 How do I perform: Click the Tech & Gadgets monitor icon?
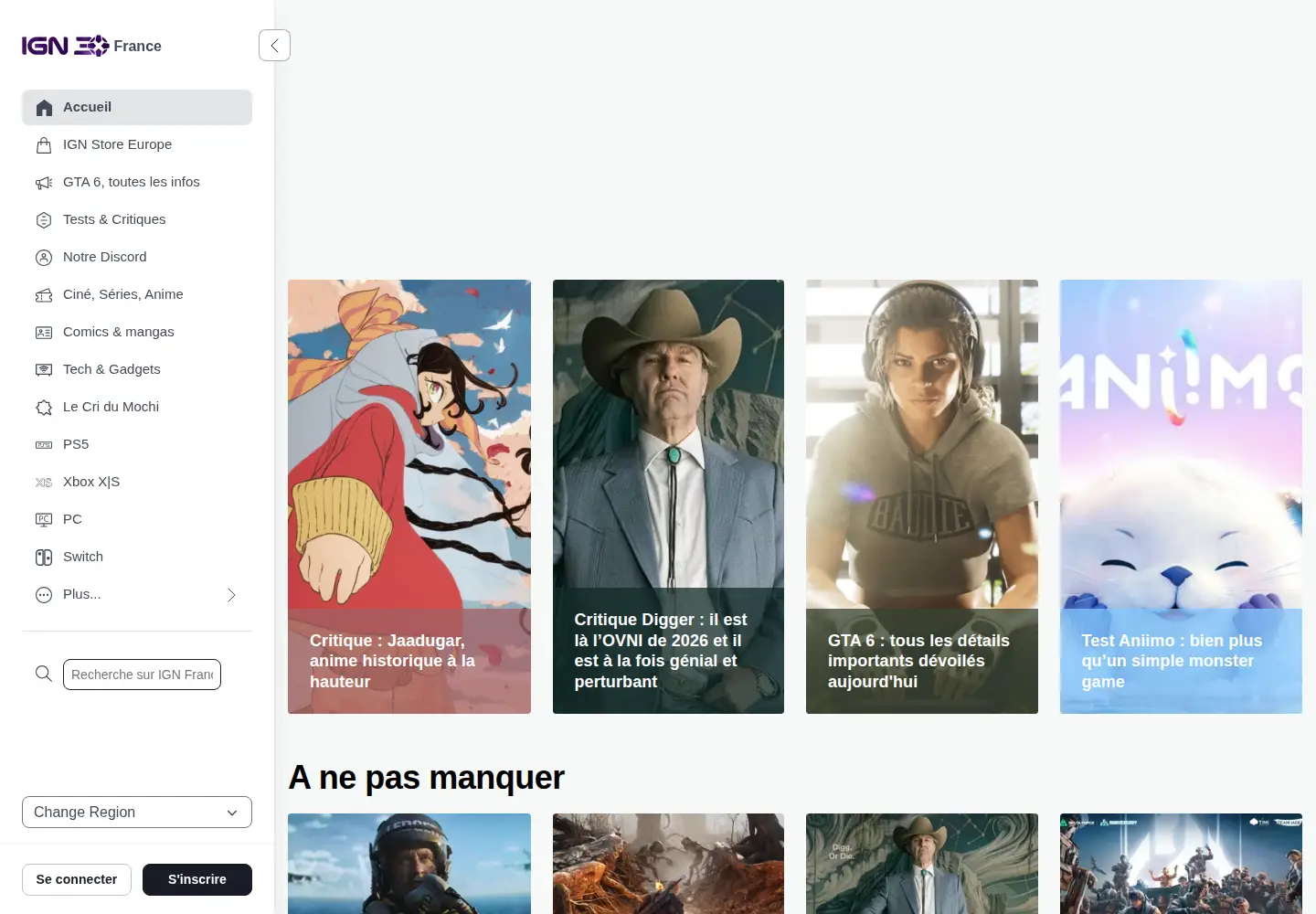pyautogui.click(x=44, y=370)
